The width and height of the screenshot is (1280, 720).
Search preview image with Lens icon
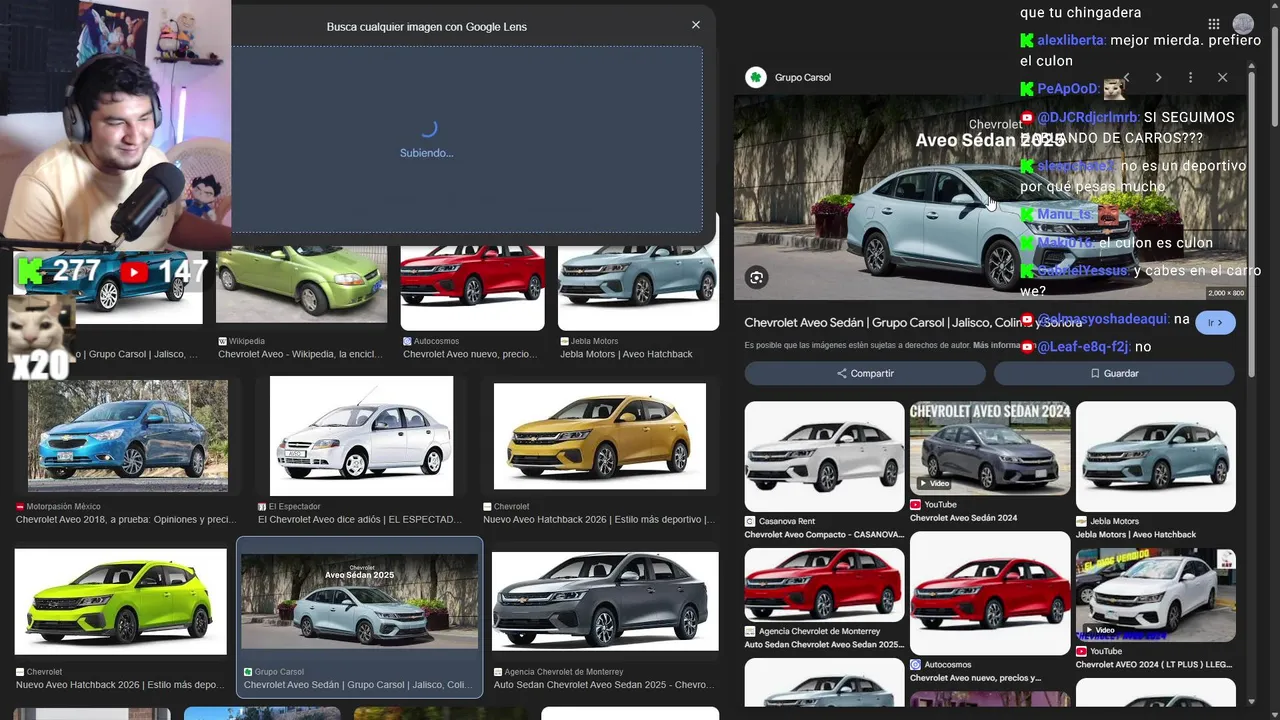point(757,278)
